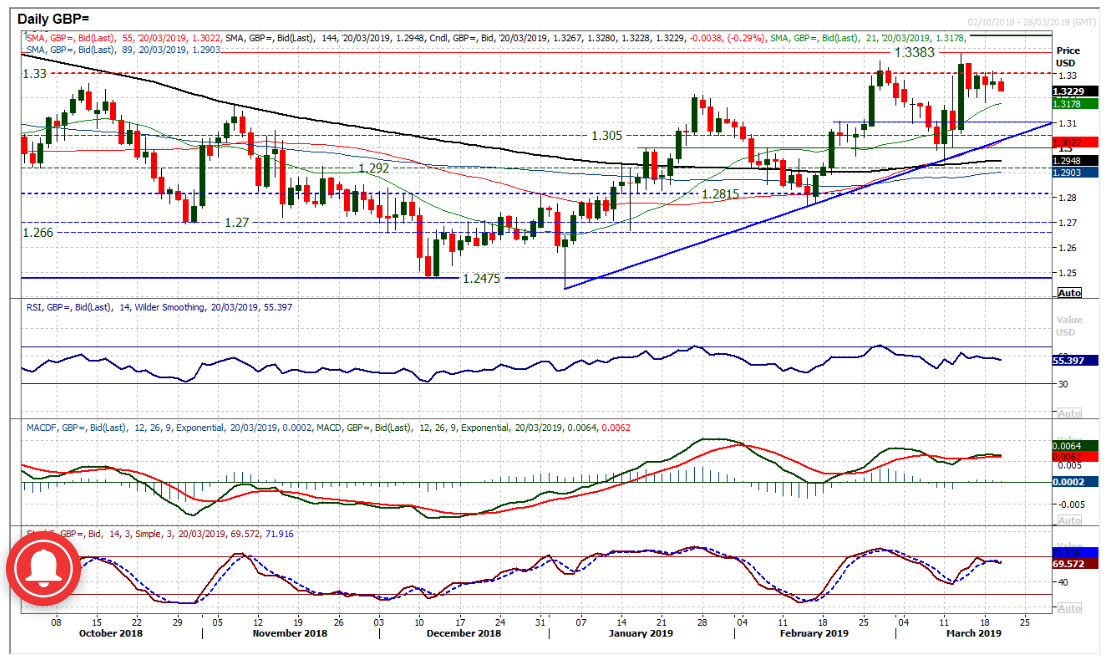Toggle Auto scaling on the MACD panel

(x=1068, y=520)
